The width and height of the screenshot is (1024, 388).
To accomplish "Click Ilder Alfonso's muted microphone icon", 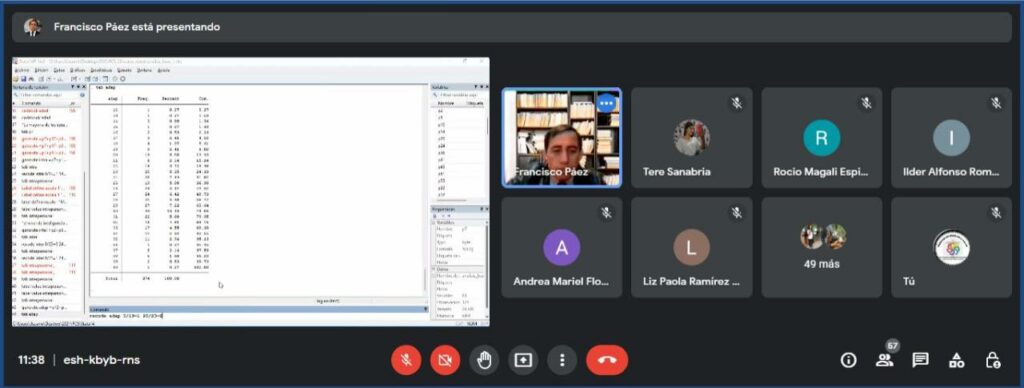I will click(x=996, y=103).
